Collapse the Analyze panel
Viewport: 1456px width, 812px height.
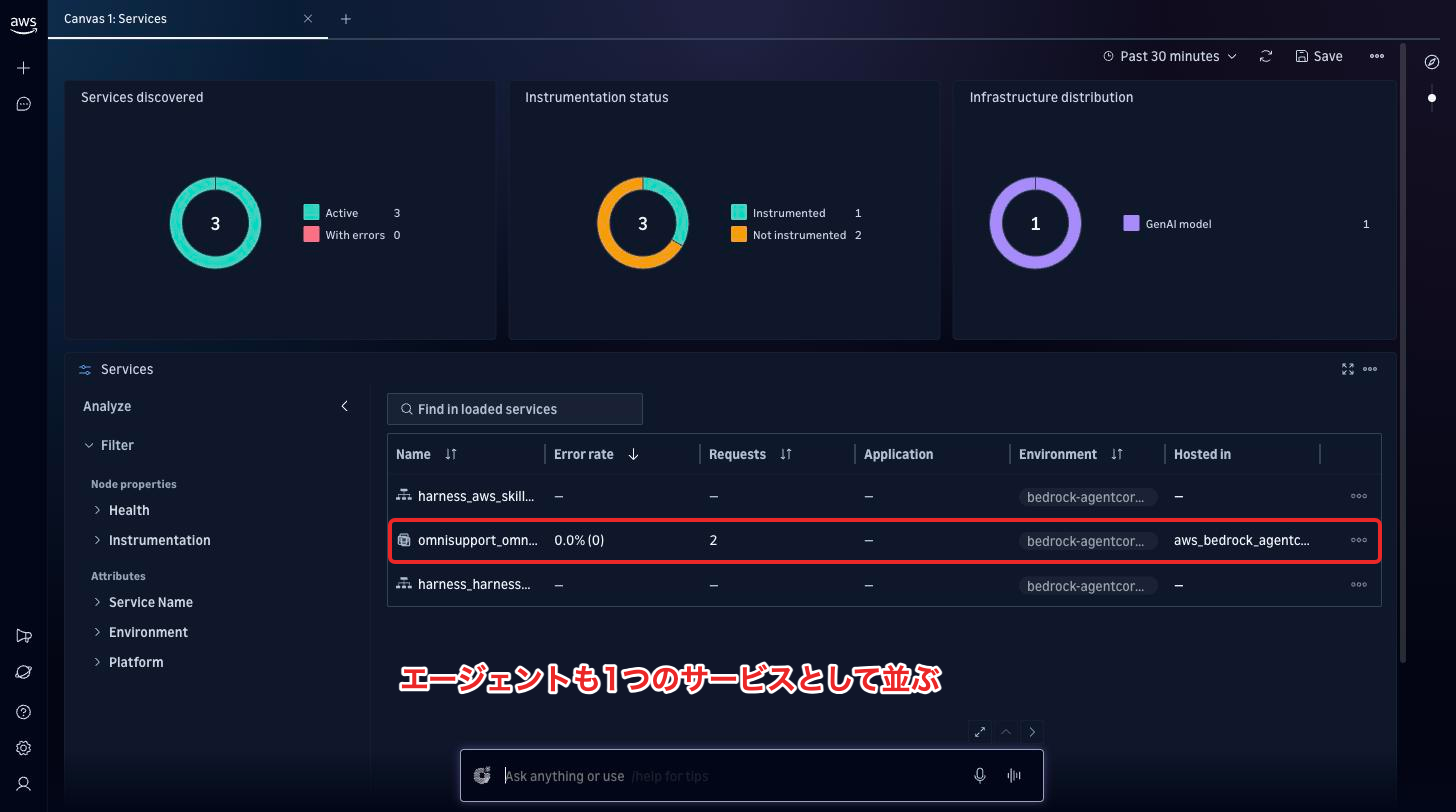click(345, 406)
